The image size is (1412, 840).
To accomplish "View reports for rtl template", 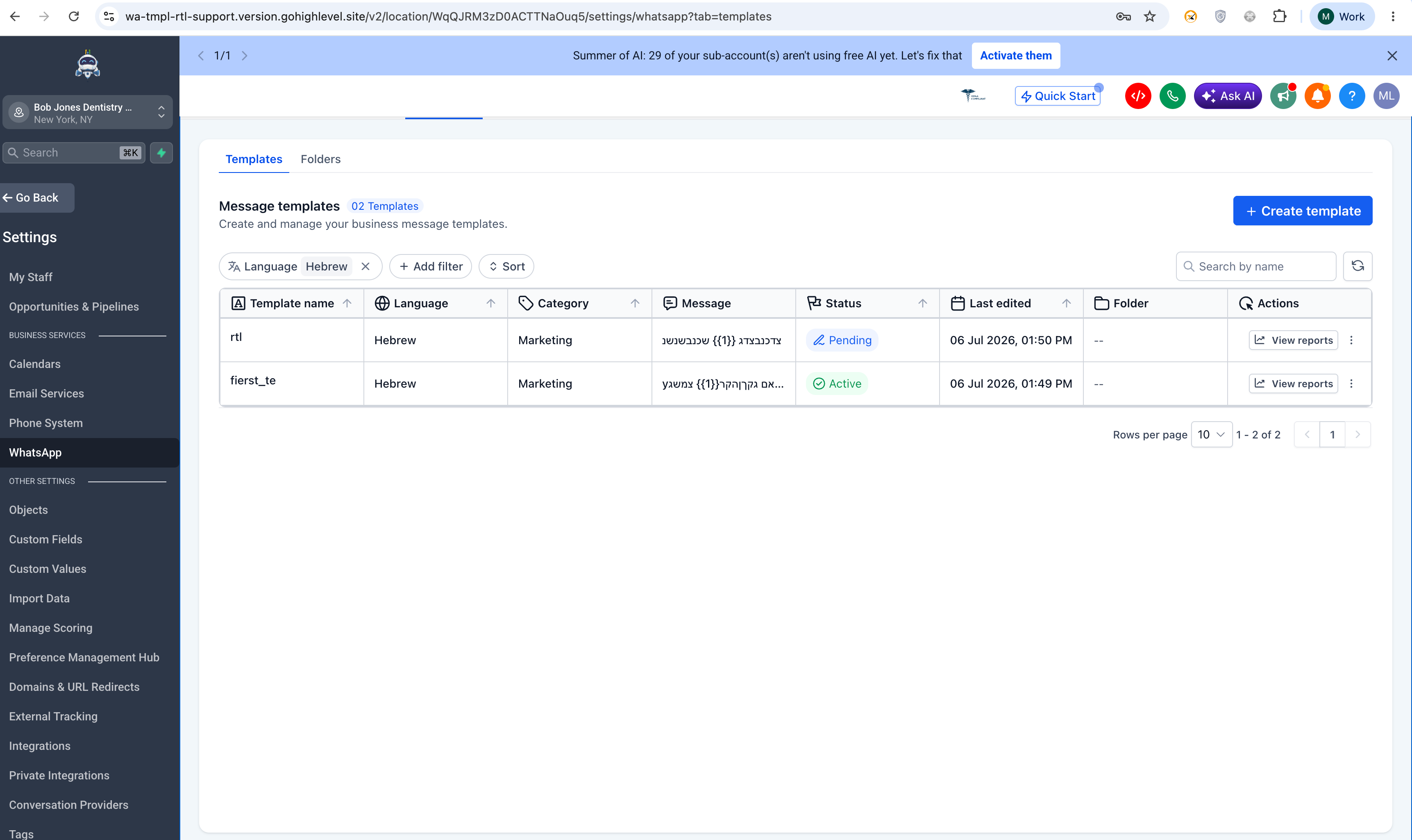I will pyautogui.click(x=1293, y=340).
